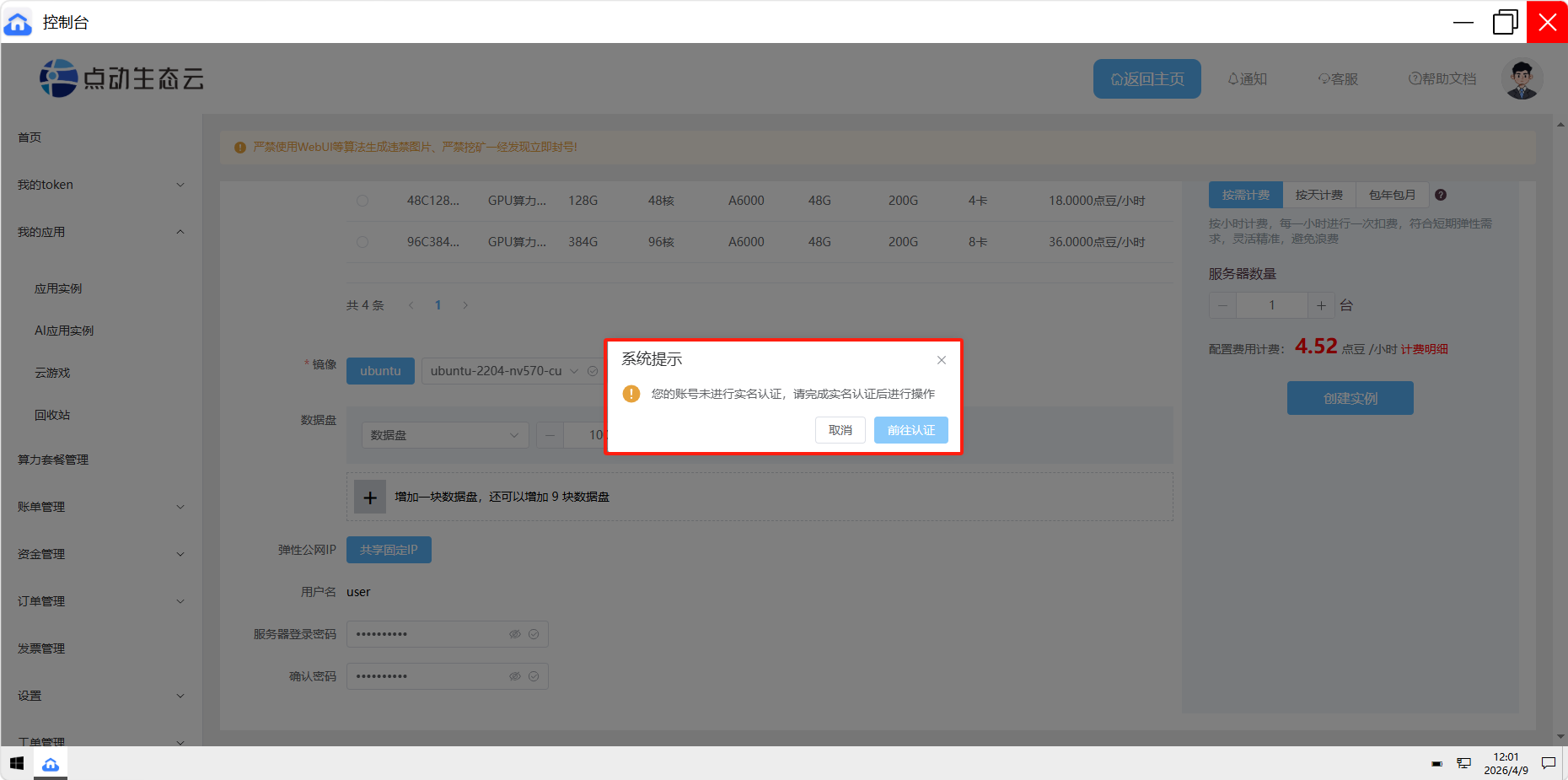The width and height of the screenshot is (1568, 780).
Task: Click the help question mark beside 包年包月
Action: 1441,195
